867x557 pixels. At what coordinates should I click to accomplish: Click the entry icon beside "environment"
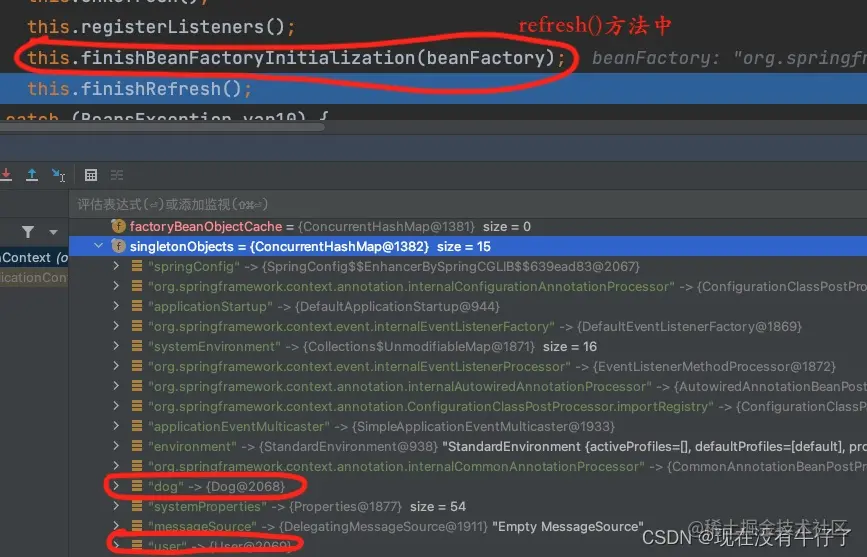137,446
